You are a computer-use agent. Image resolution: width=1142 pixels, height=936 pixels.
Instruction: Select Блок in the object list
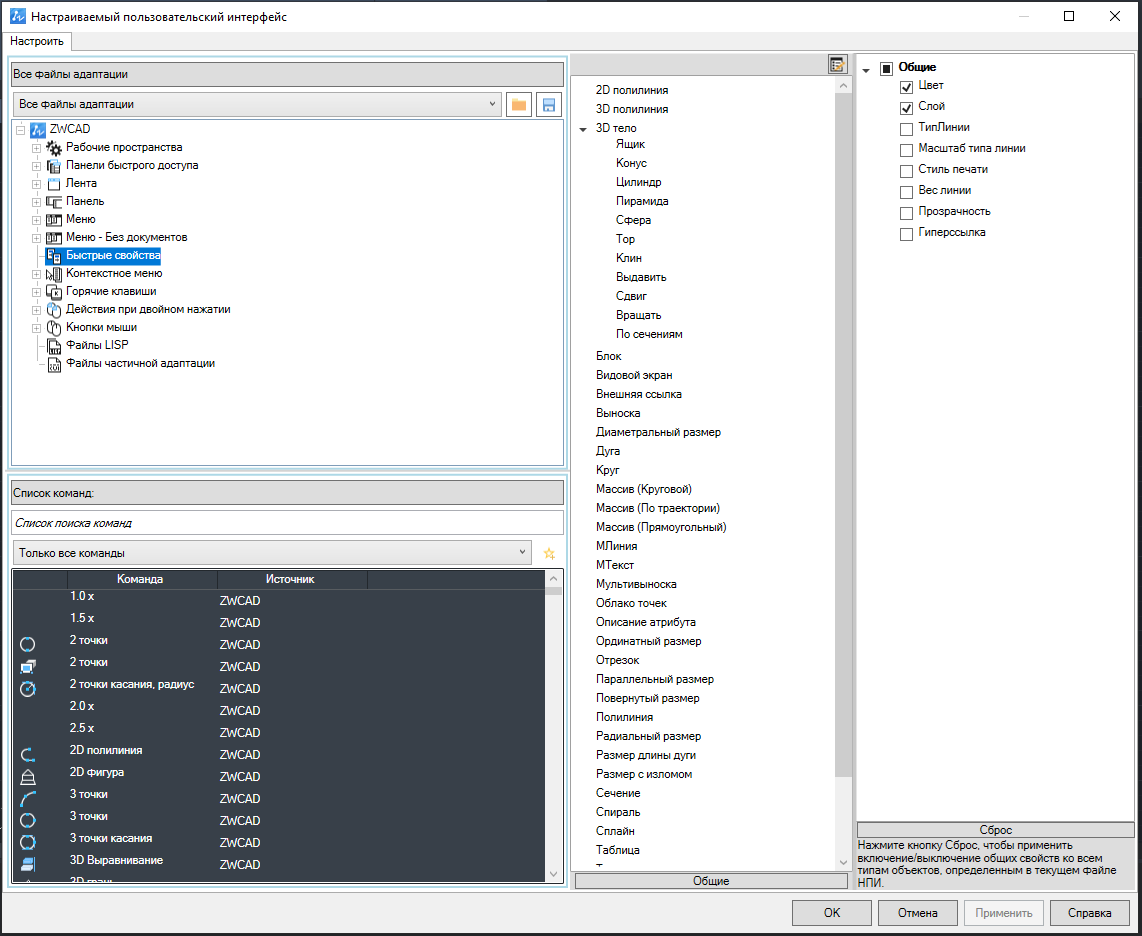click(609, 356)
